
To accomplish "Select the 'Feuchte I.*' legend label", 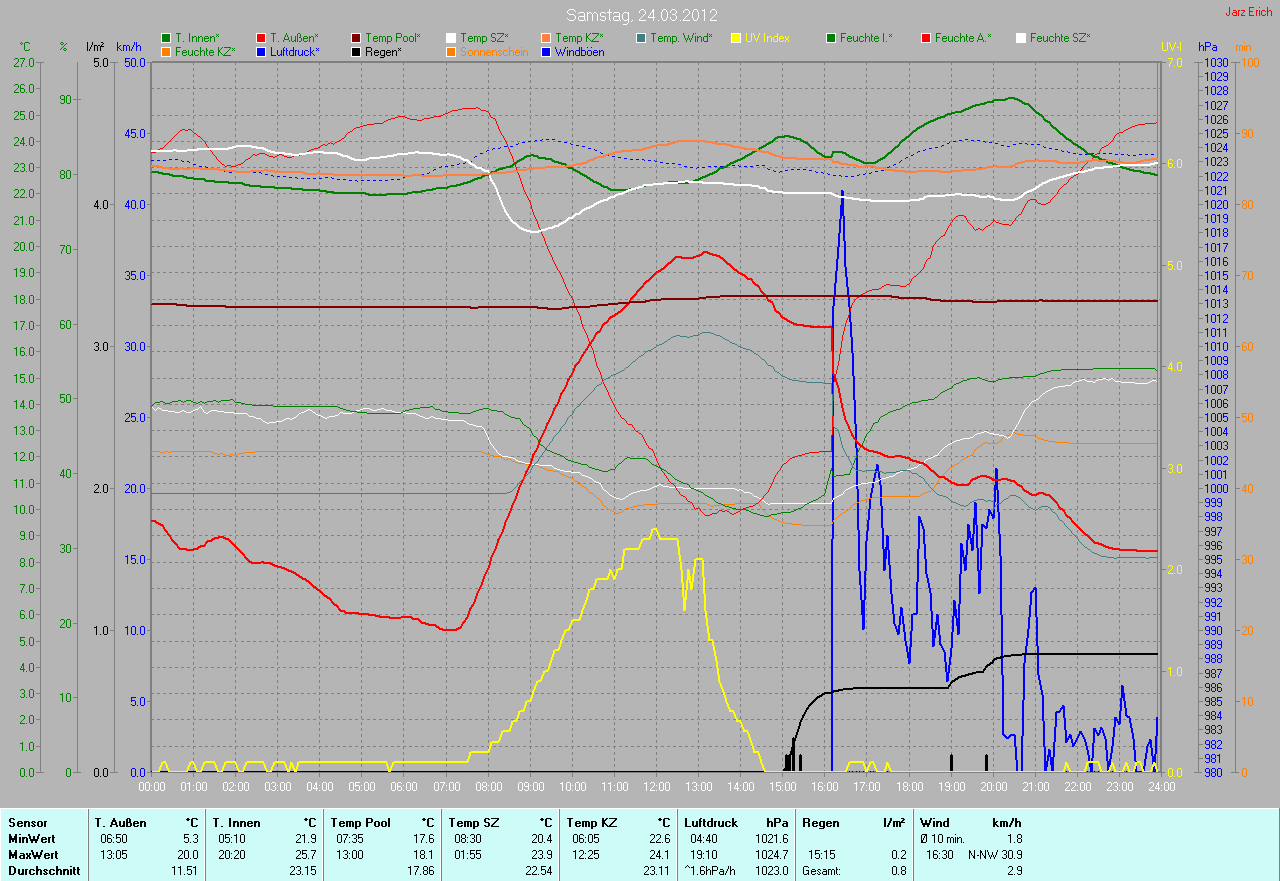I will [866, 38].
